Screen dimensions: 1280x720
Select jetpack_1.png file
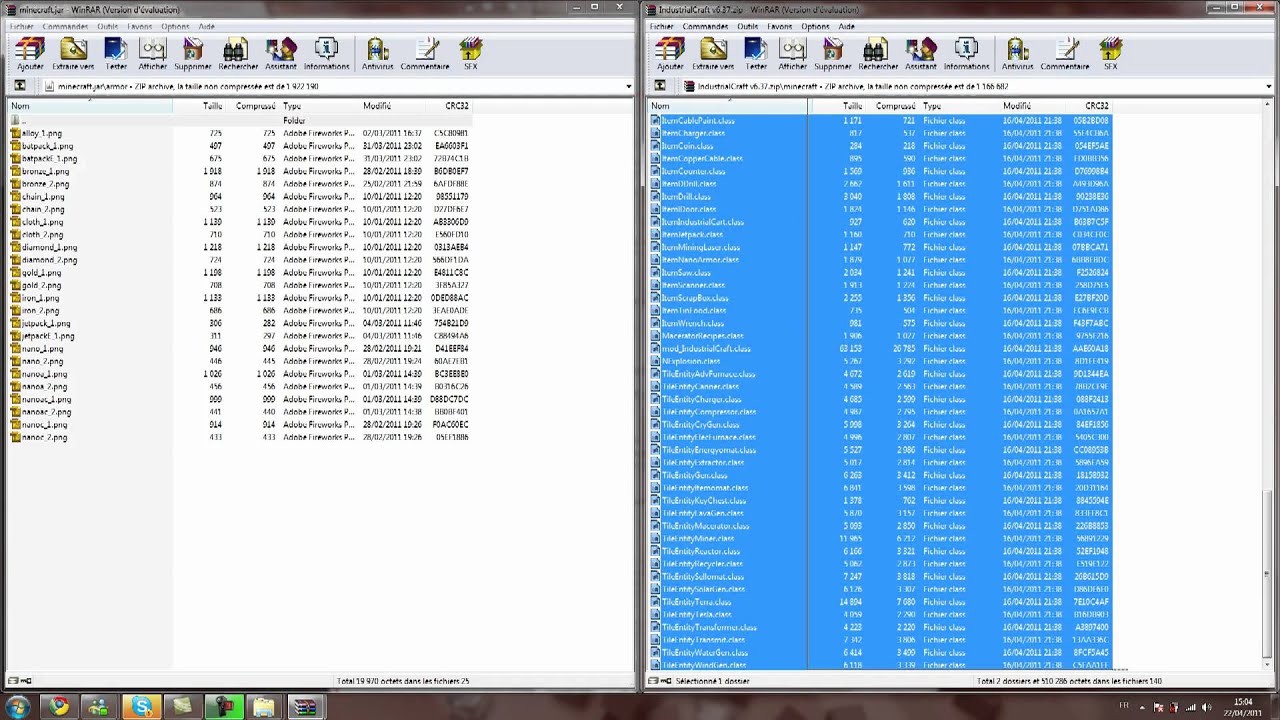45,323
